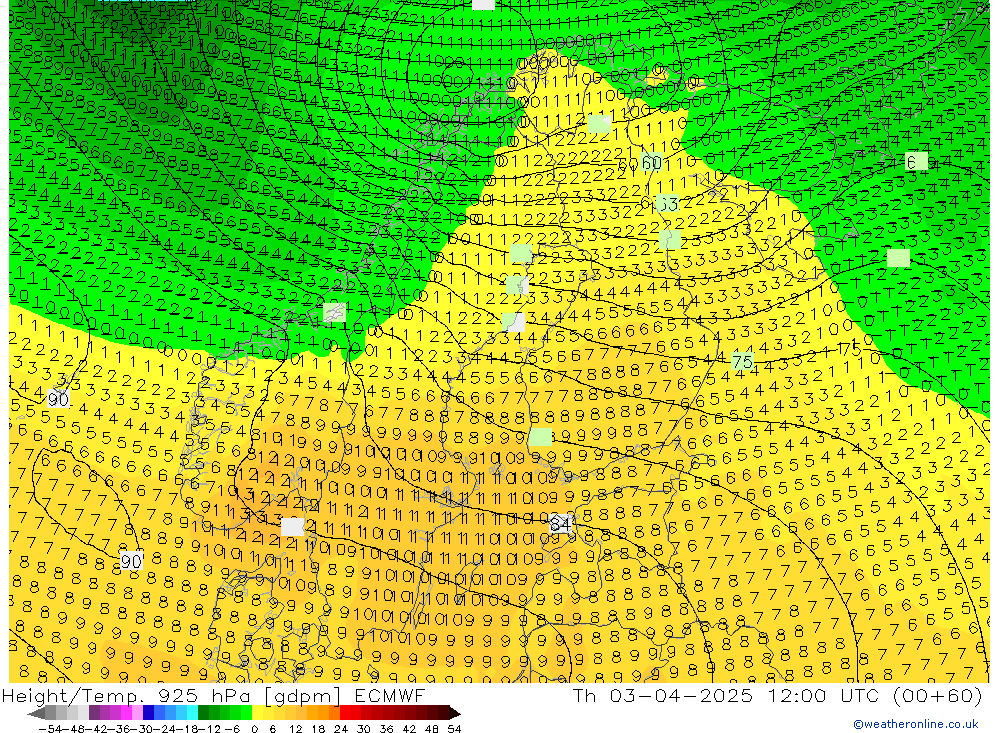The image size is (1000, 733).
Task: Open the weatheronline.co.uk copyright link
Action: pos(916,724)
